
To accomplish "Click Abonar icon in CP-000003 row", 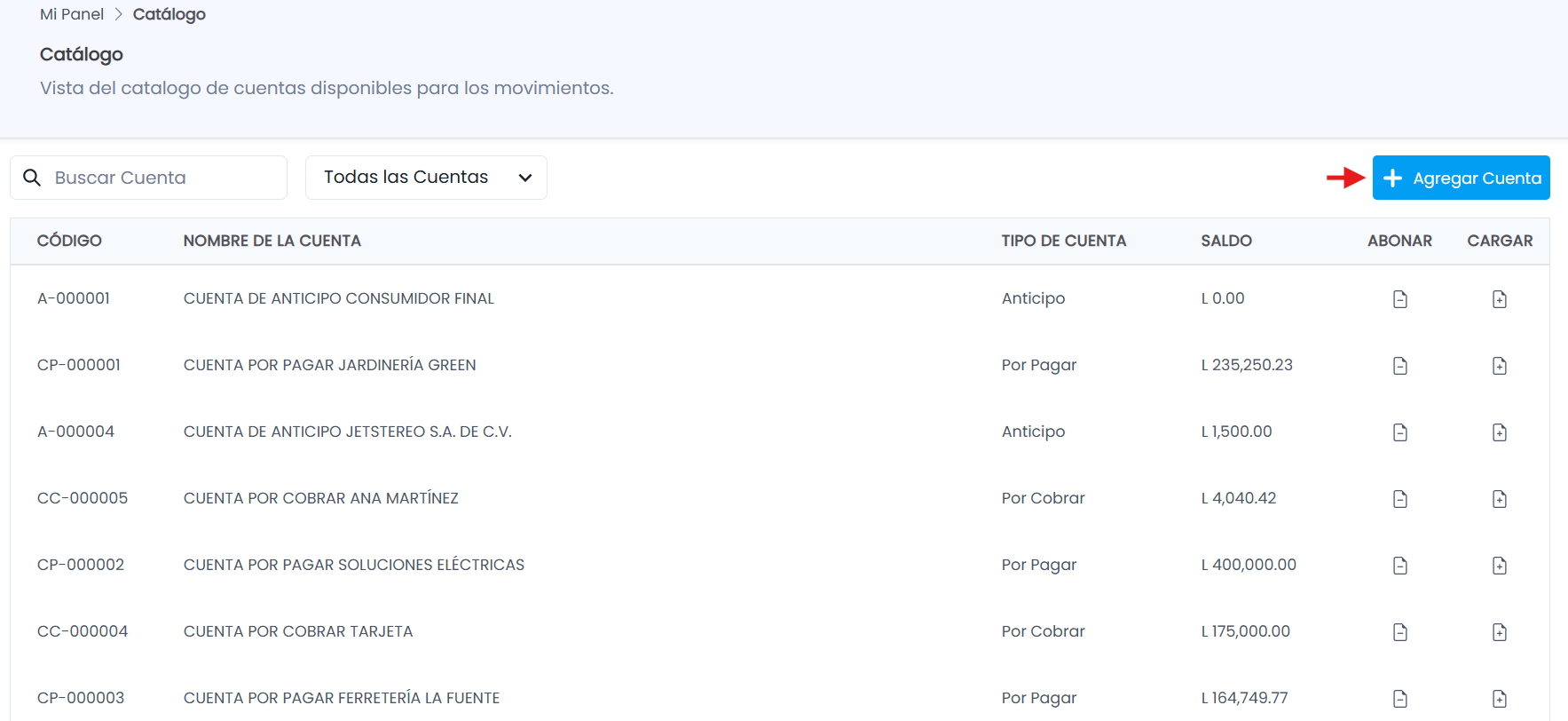I will tap(1400, 699).
